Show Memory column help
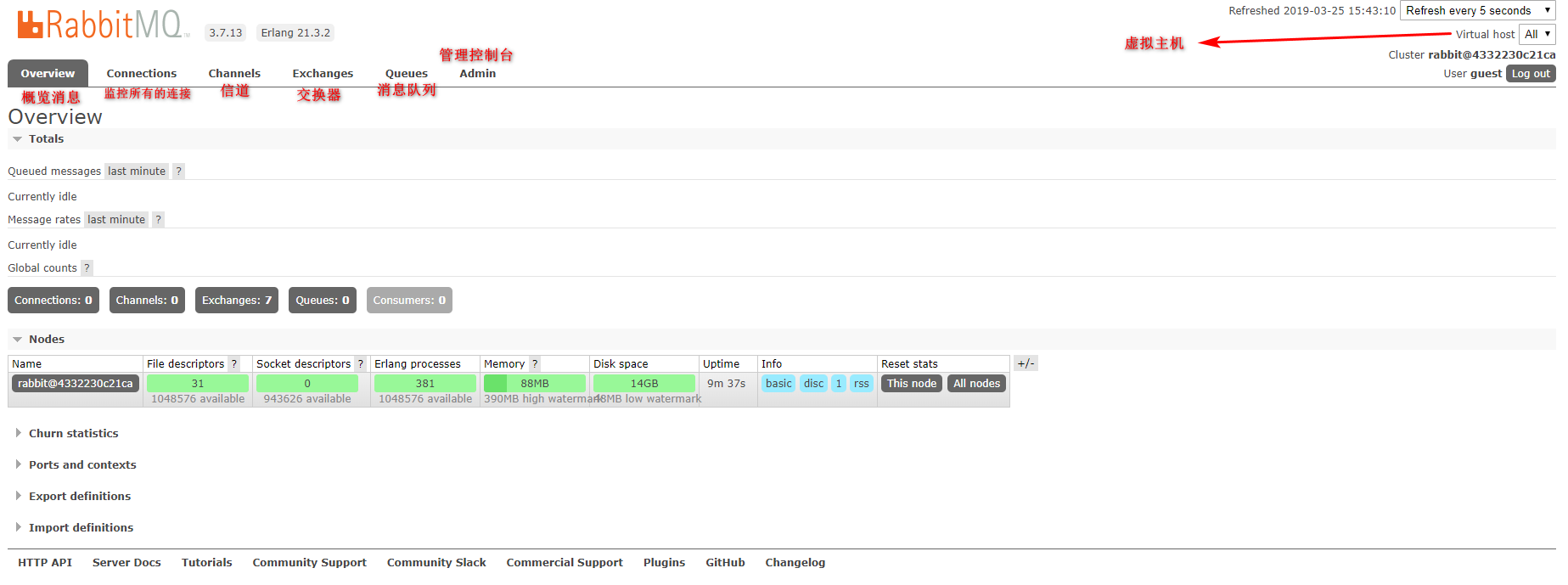This screenshot has width=1568, height=585. point(535,364)
